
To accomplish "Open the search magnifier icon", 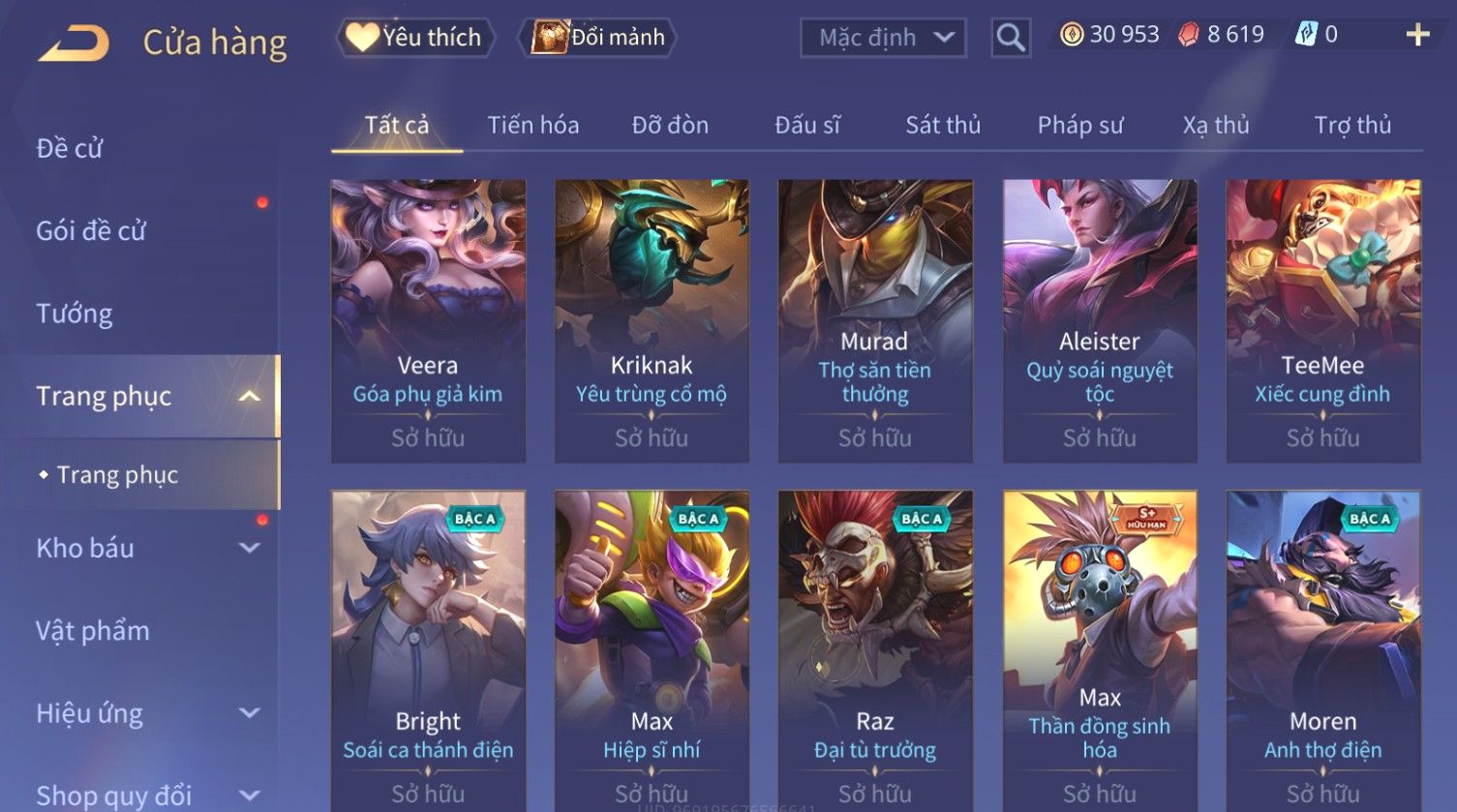I will click(1011, 38).
